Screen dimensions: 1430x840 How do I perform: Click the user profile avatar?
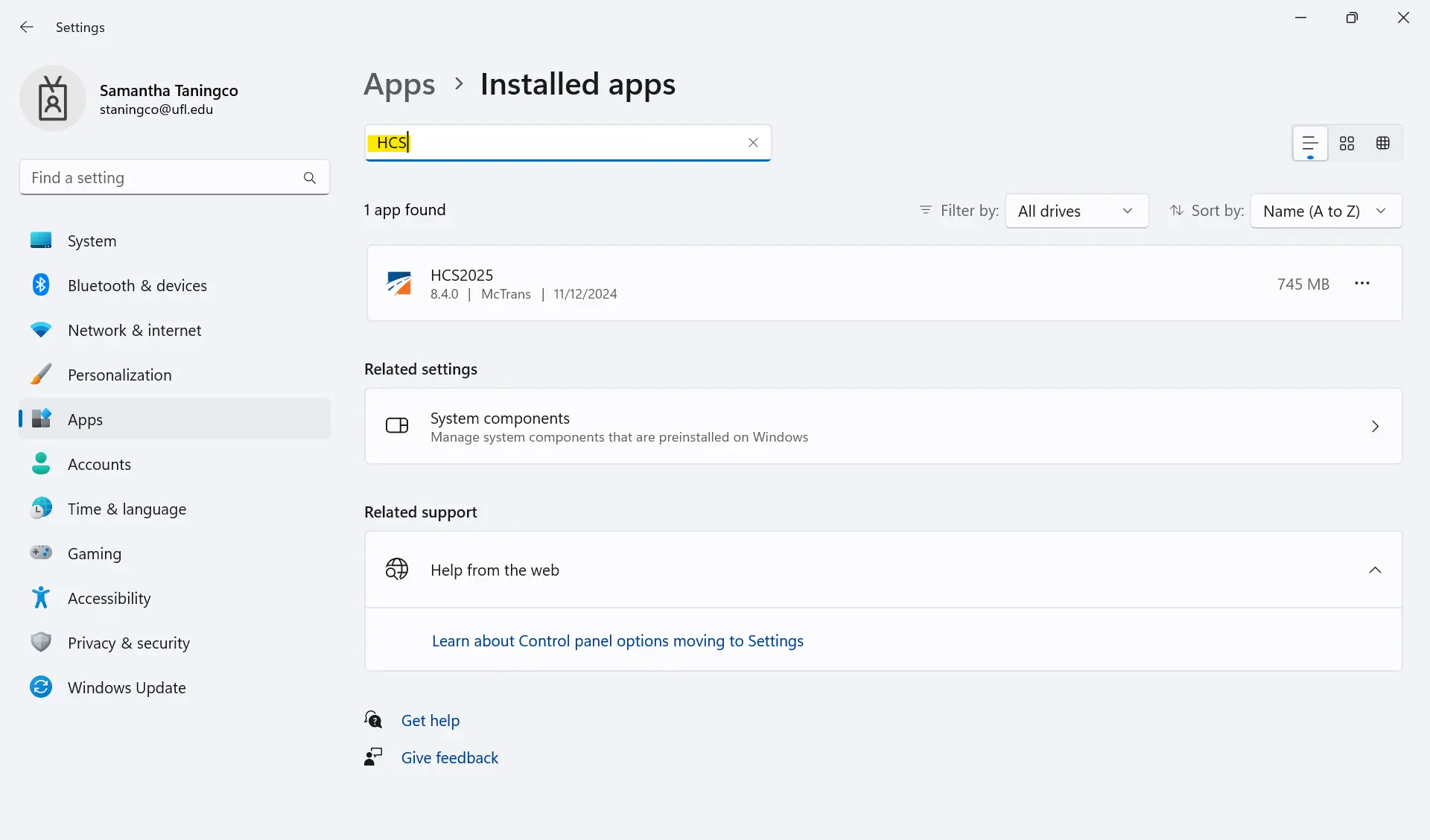click(x=53, y=98)
